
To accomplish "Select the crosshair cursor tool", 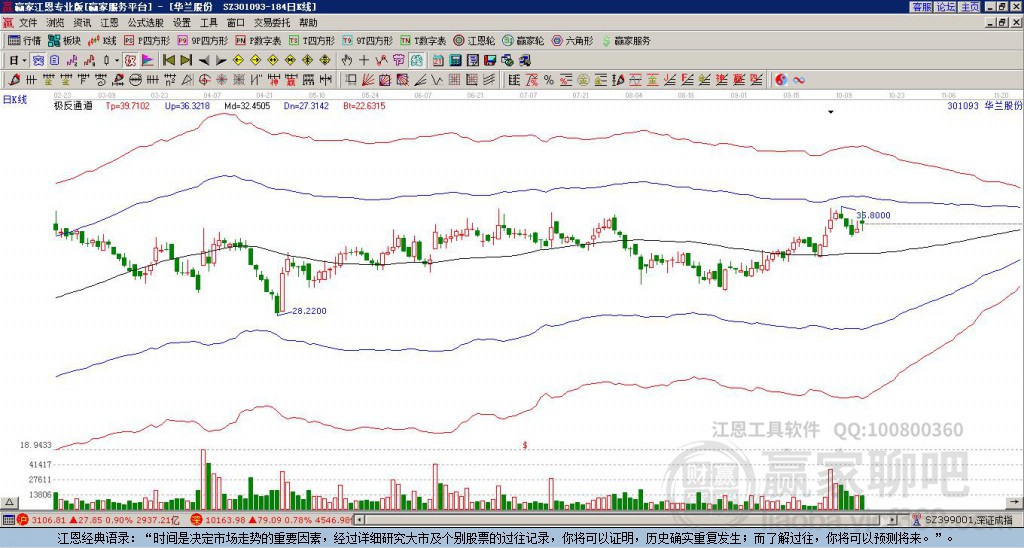I will (x=364, y=61).
